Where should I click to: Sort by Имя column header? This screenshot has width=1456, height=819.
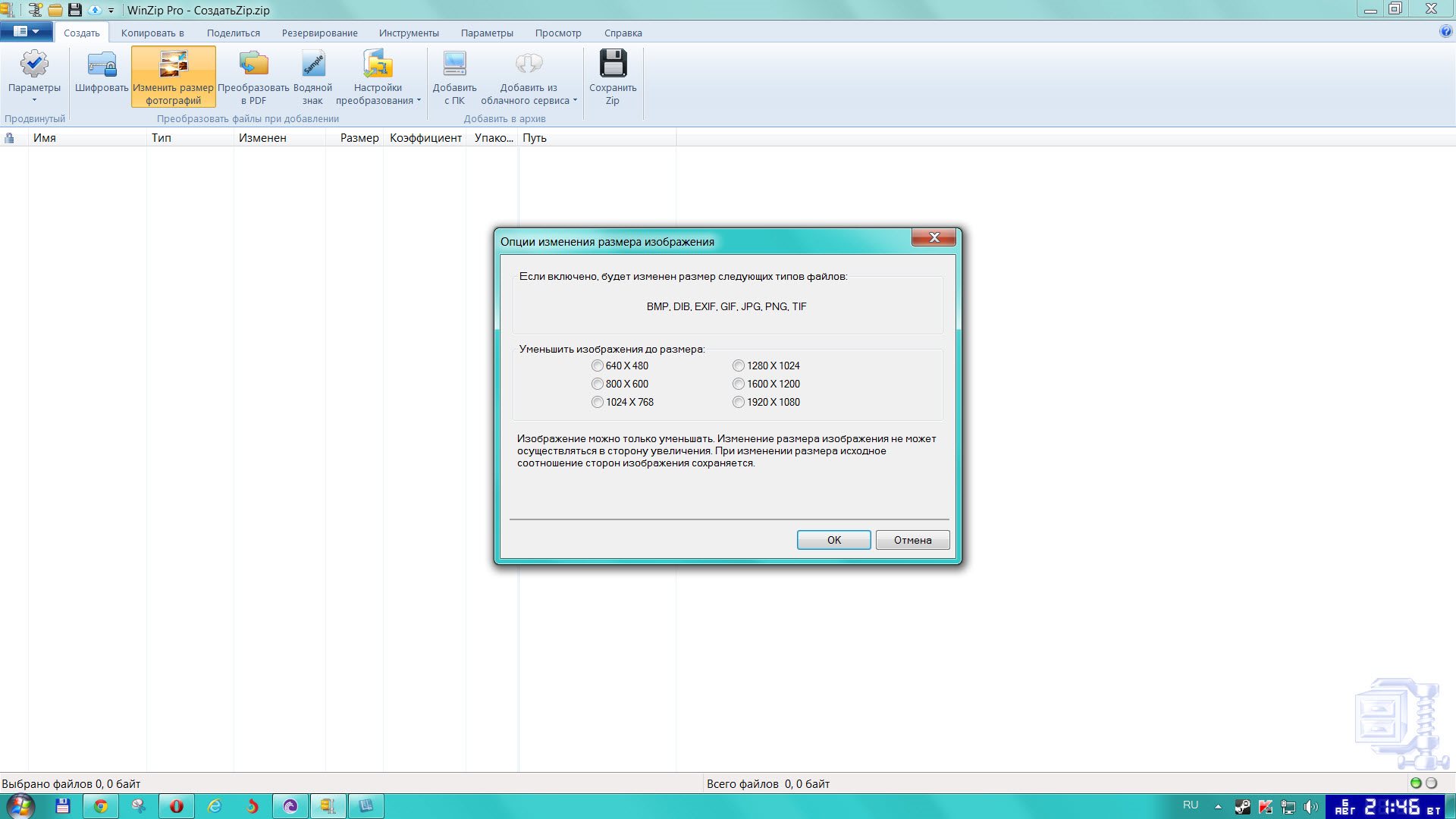click(x=87, y=138)
